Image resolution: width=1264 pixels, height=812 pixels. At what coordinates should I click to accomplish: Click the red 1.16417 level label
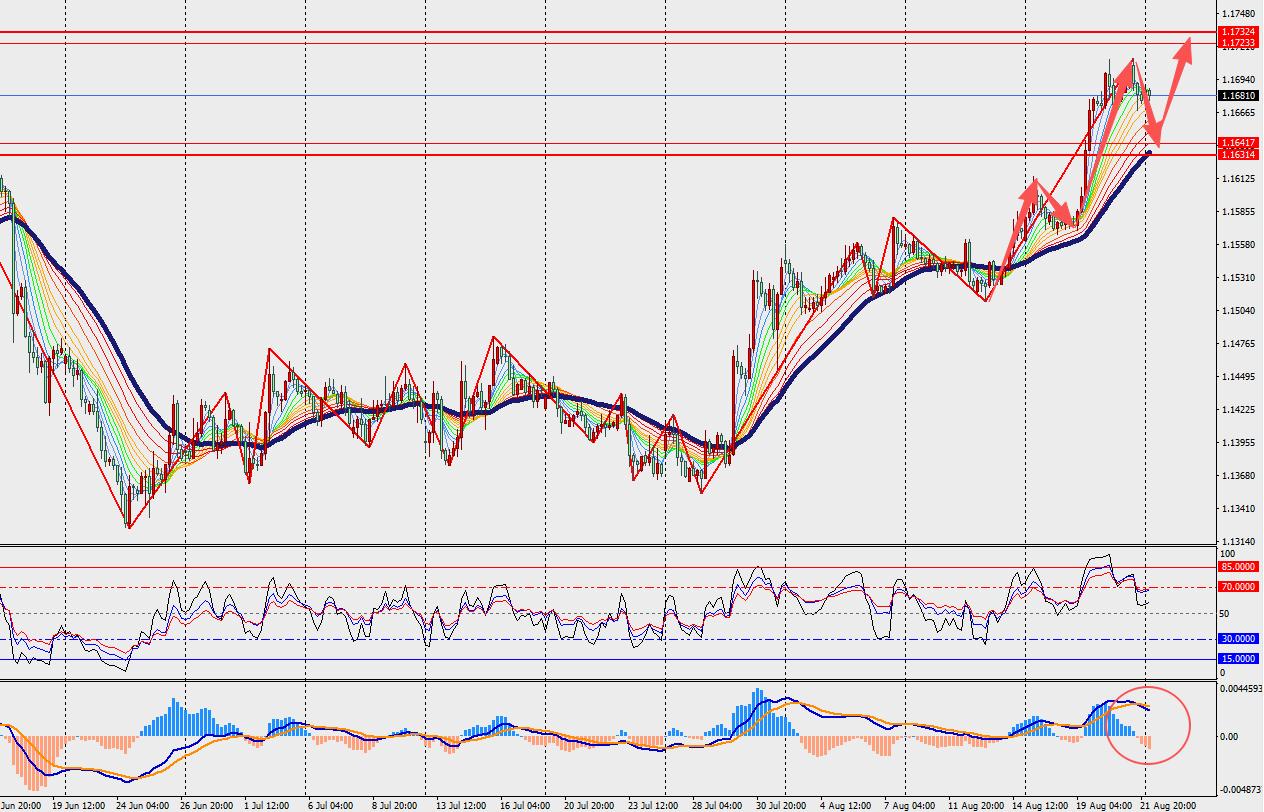pyautogui.click(x=1239, y=143)
